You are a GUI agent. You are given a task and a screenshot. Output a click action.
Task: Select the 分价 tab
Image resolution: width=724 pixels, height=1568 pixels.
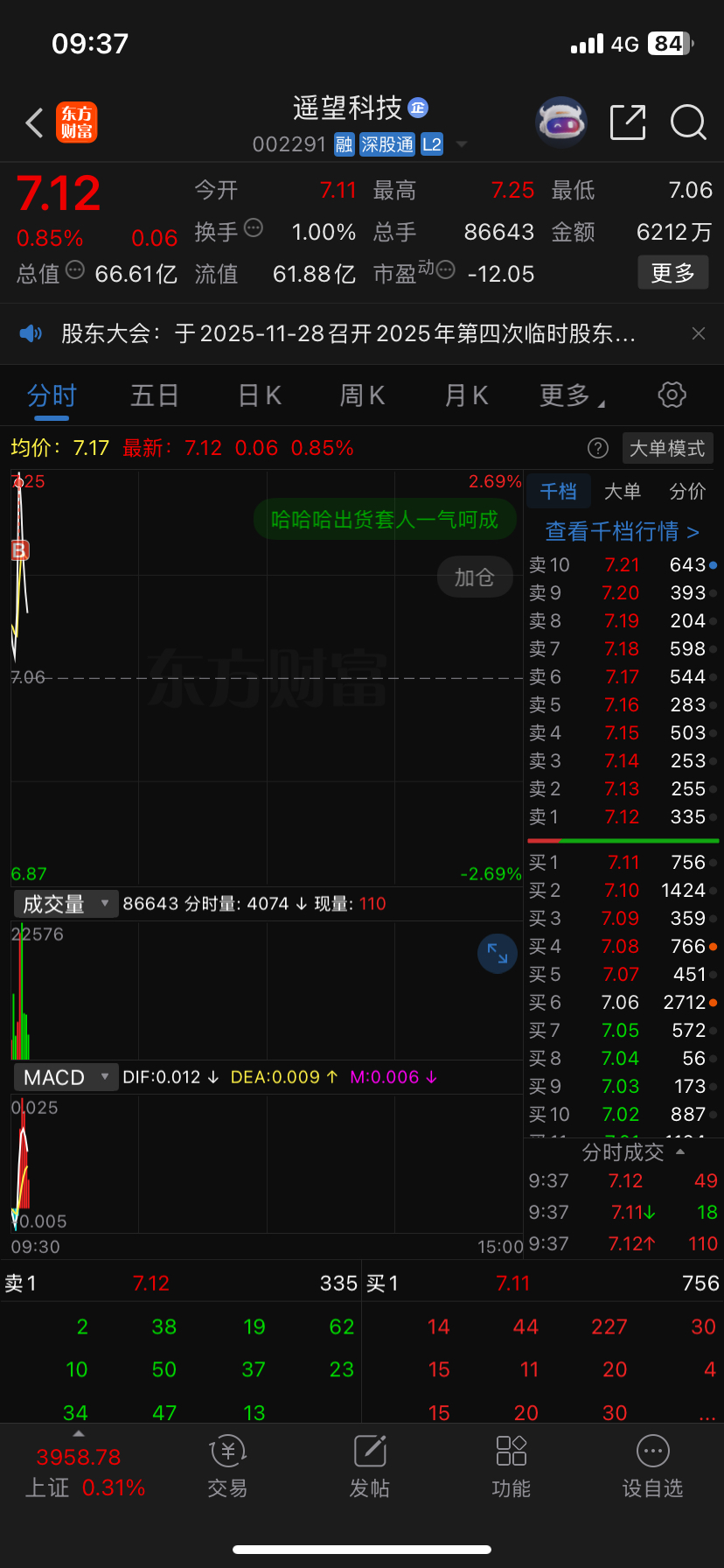tap(687, 492)
